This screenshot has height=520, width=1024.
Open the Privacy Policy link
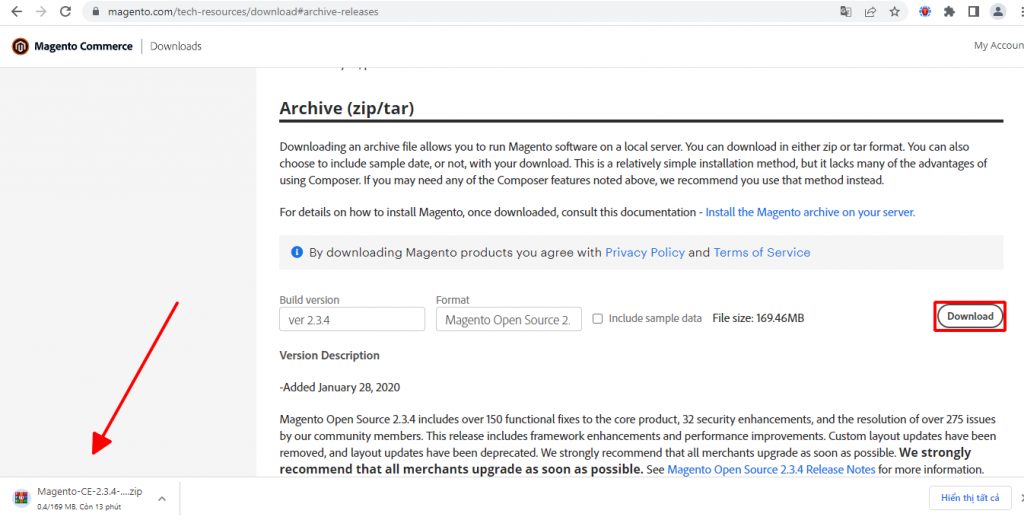click(x=645, y=252)
